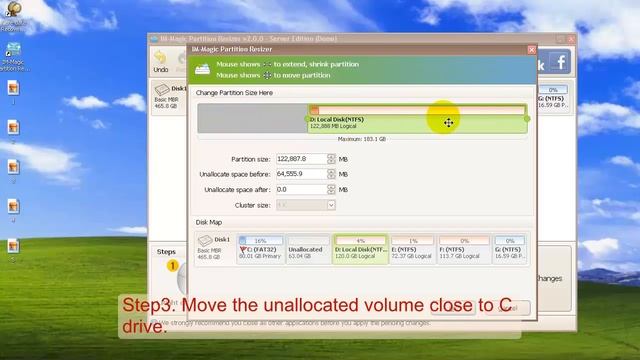Viewport: 640px width, 360px height.
Task: Click the gray unallocated area before D: partition
Action: click(253, 118)
